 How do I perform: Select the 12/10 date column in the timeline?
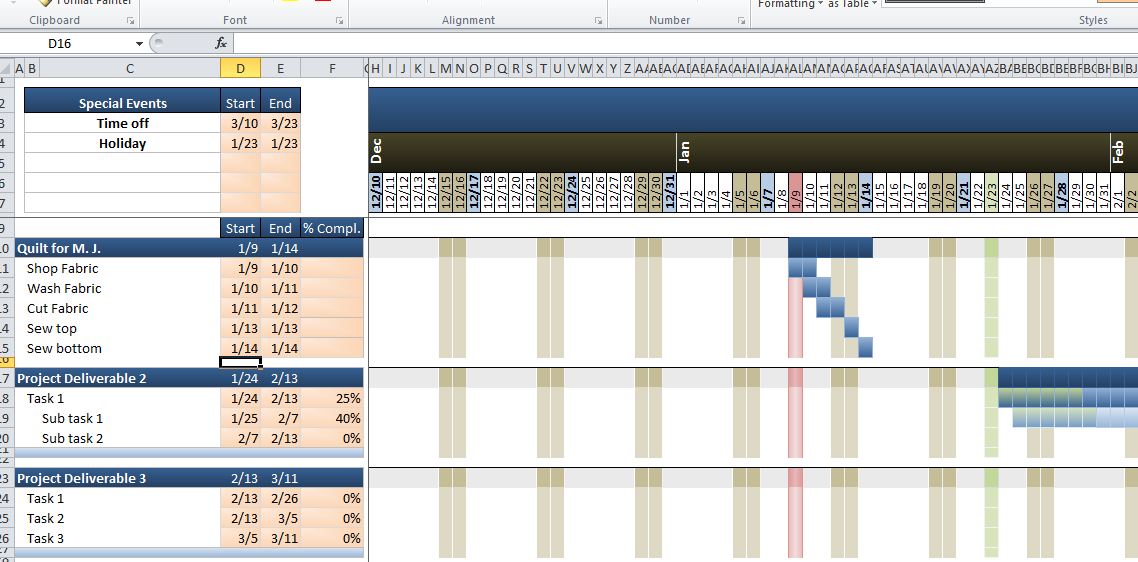coord(376,192)
